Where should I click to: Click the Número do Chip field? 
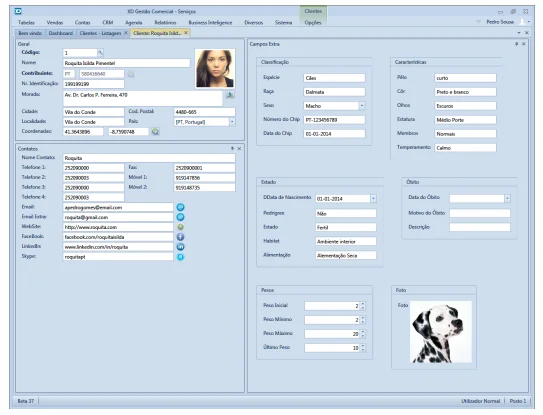(x=334, y=120)
